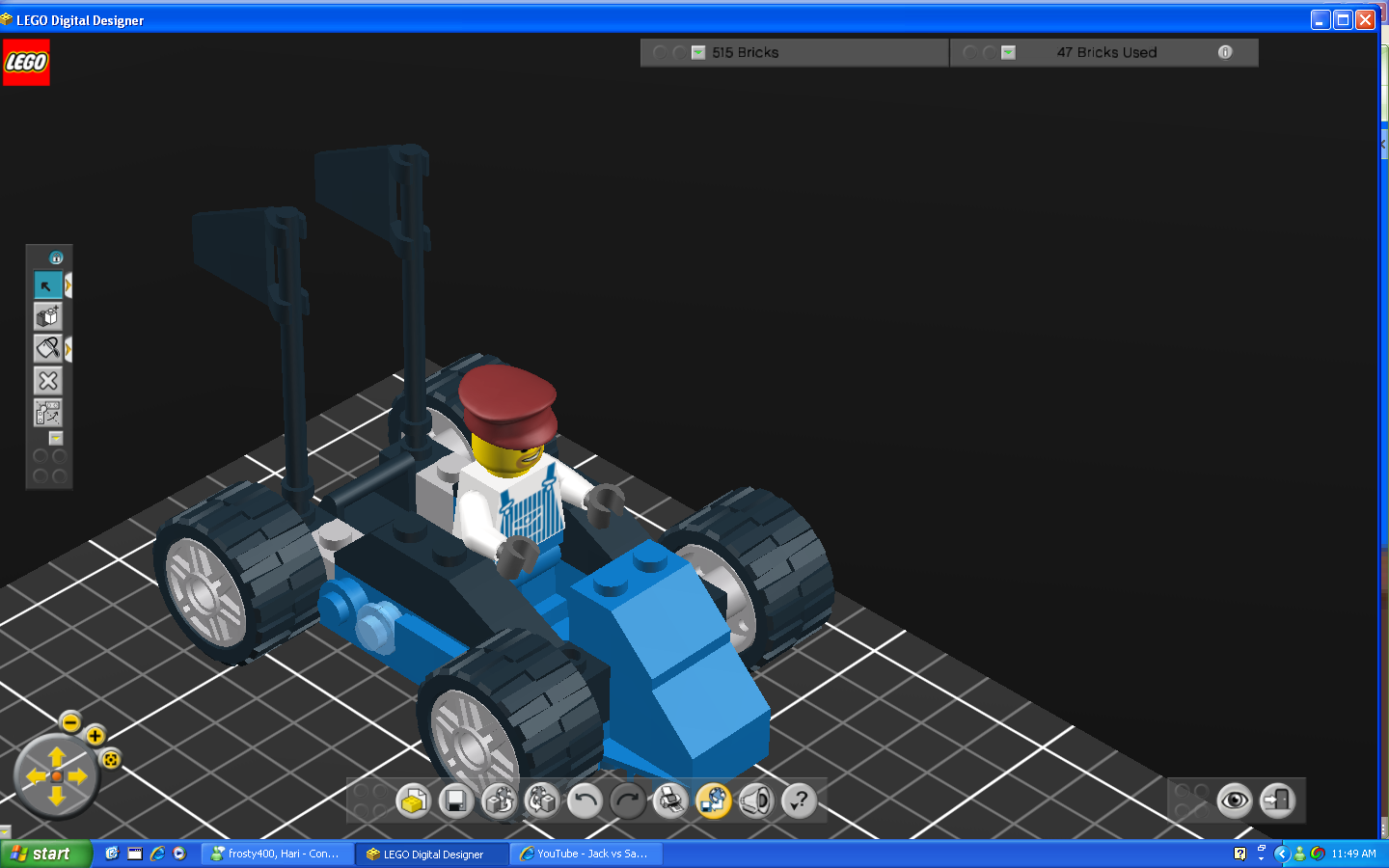
Task: Select the hinge rotation tool
Action: pyautogui.click(x=47, y=412)
